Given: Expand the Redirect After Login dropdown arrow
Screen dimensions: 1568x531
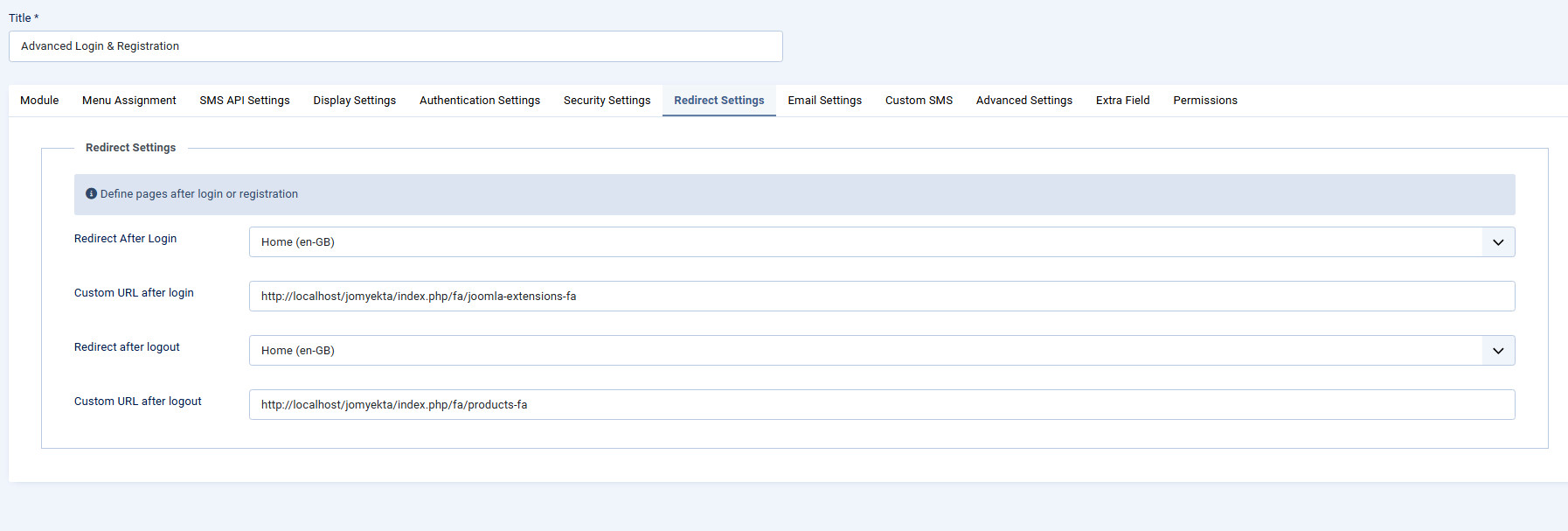Looking at the screenshot, I should [x=1497, y=242].
